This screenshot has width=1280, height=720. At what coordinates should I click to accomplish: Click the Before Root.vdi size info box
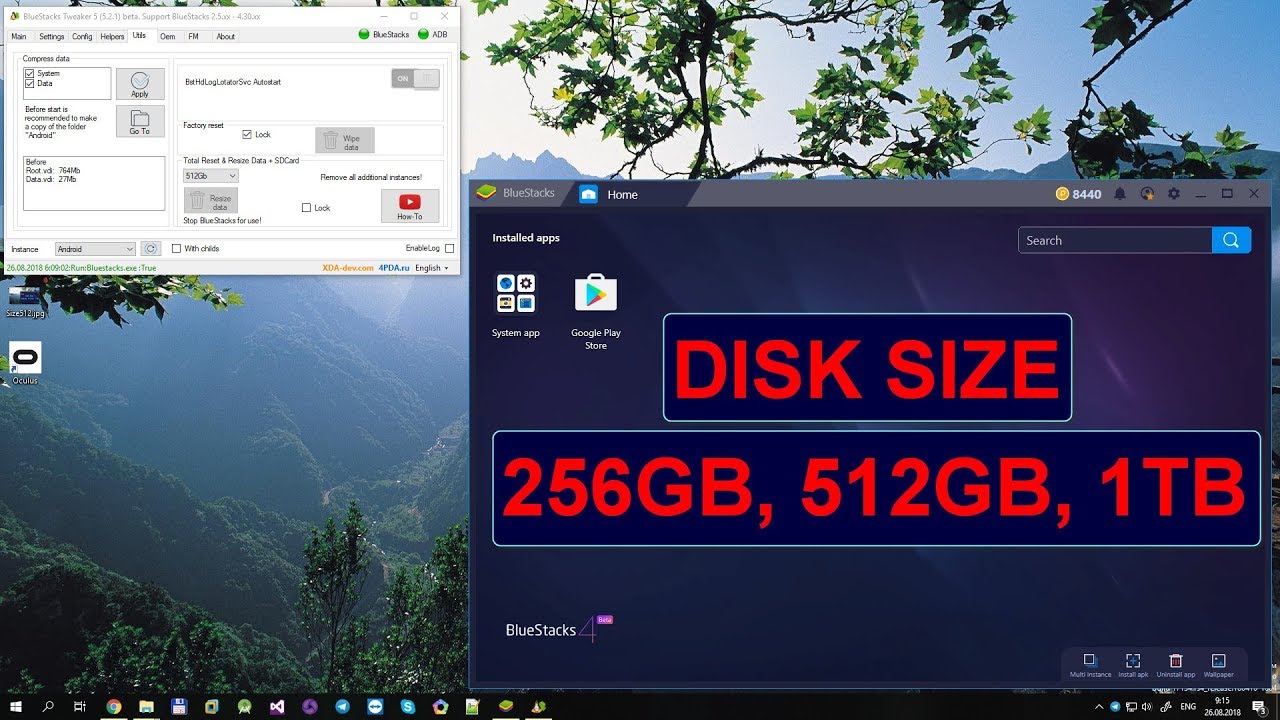[x=94, y=183]
